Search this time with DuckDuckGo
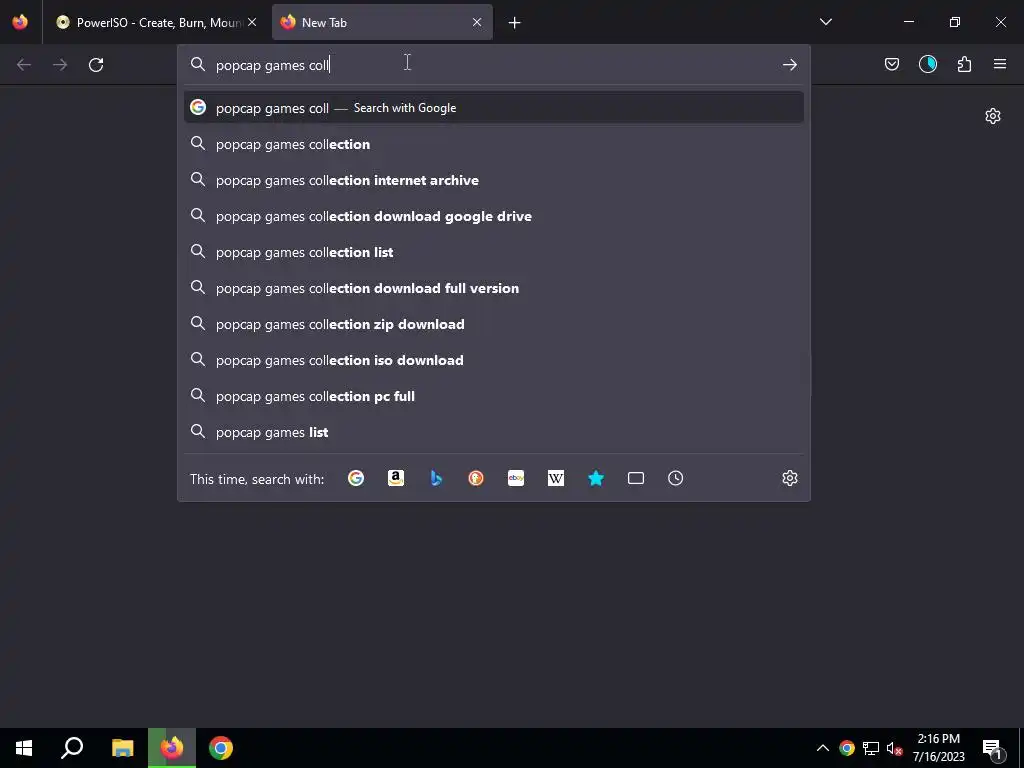 coord(476,478)
